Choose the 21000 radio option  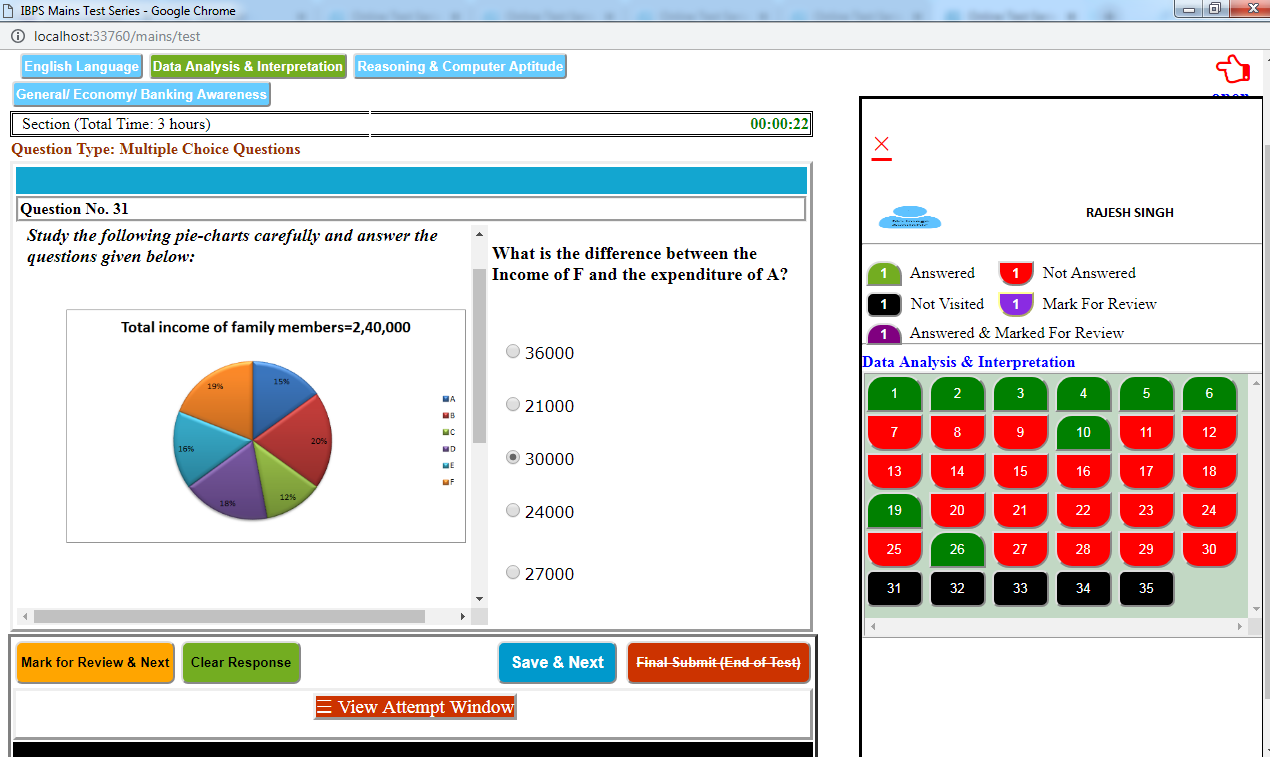(513, 405)
